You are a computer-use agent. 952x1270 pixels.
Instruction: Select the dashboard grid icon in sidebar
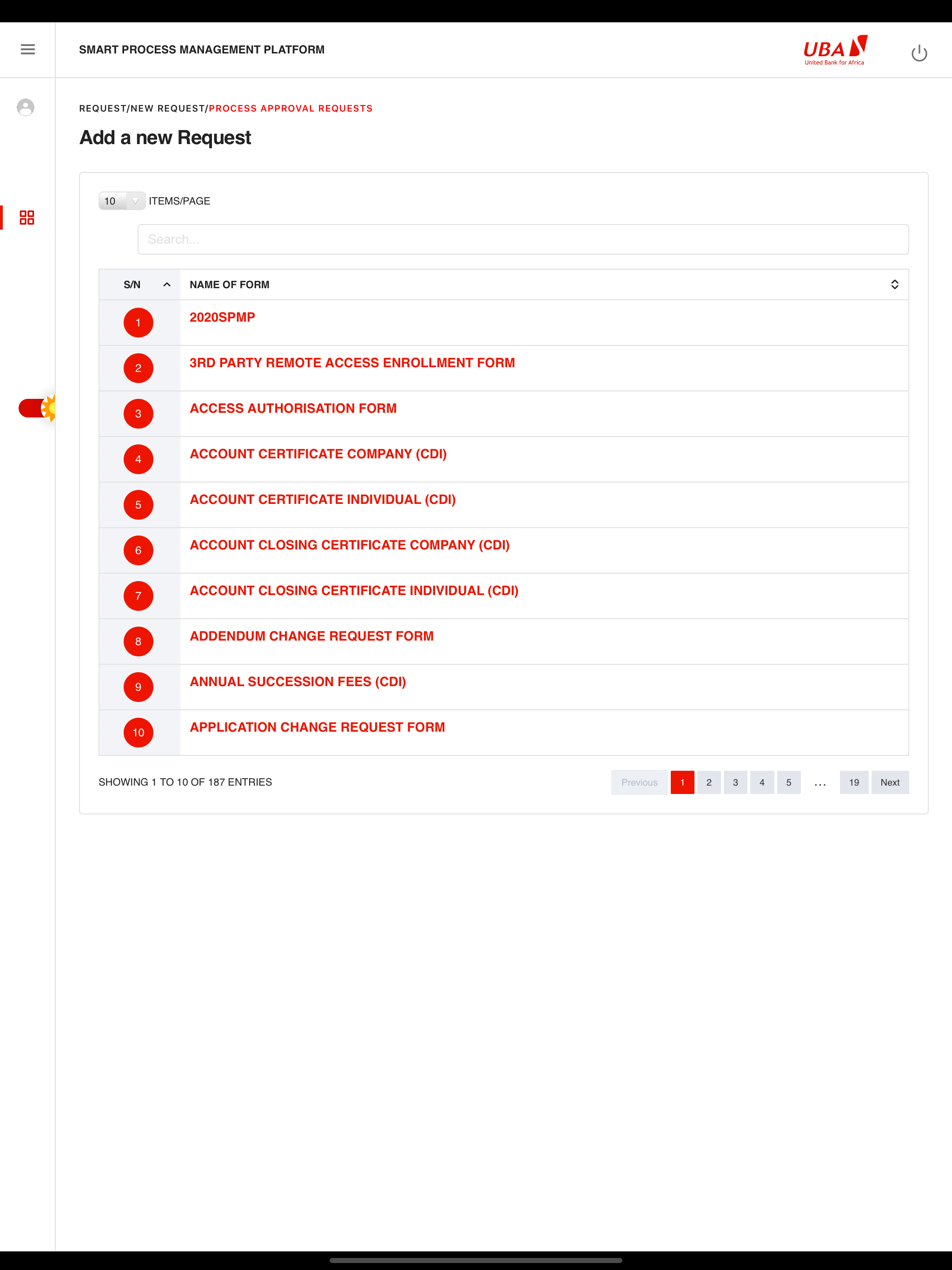26,218
